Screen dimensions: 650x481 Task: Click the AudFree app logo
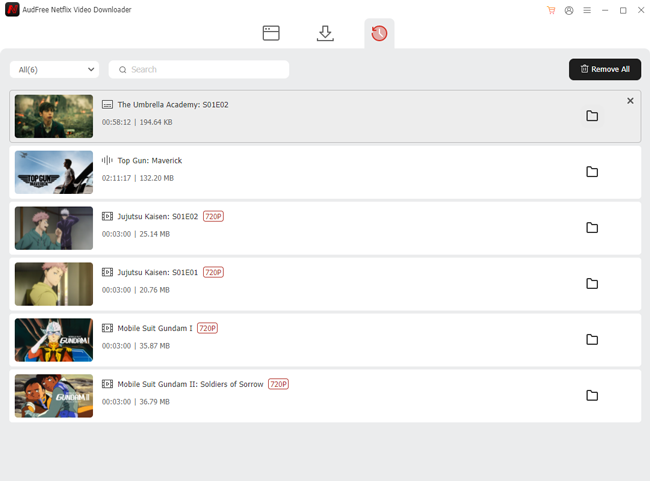[12, 10]
